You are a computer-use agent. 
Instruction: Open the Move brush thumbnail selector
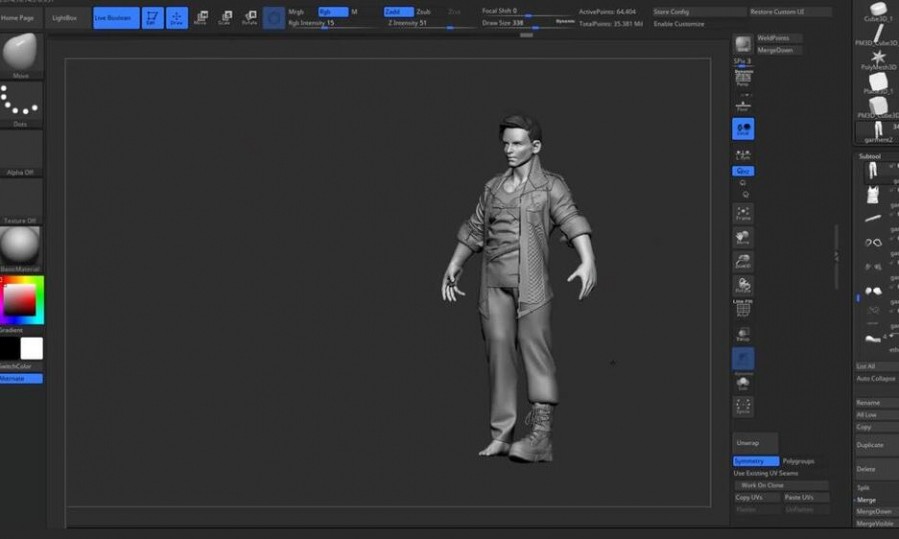21,55
